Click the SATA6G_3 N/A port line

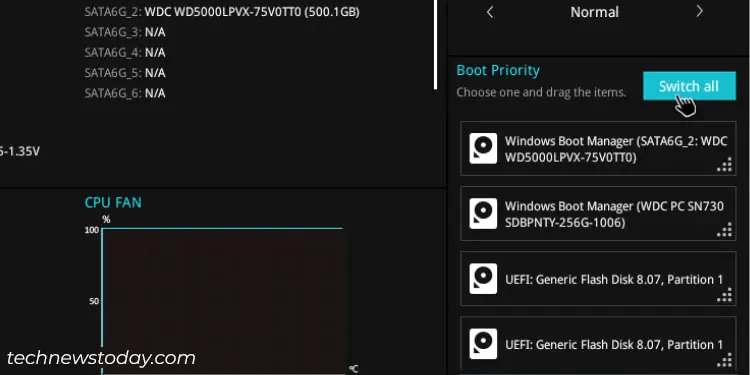point(125,32)
